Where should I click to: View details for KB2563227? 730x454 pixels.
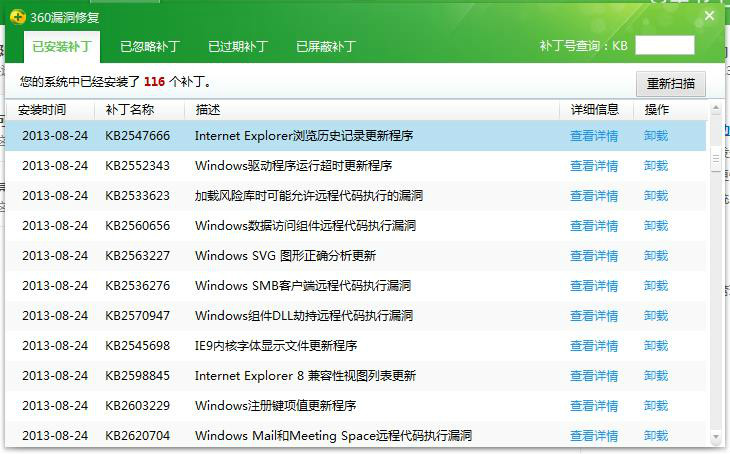point(594,256)
